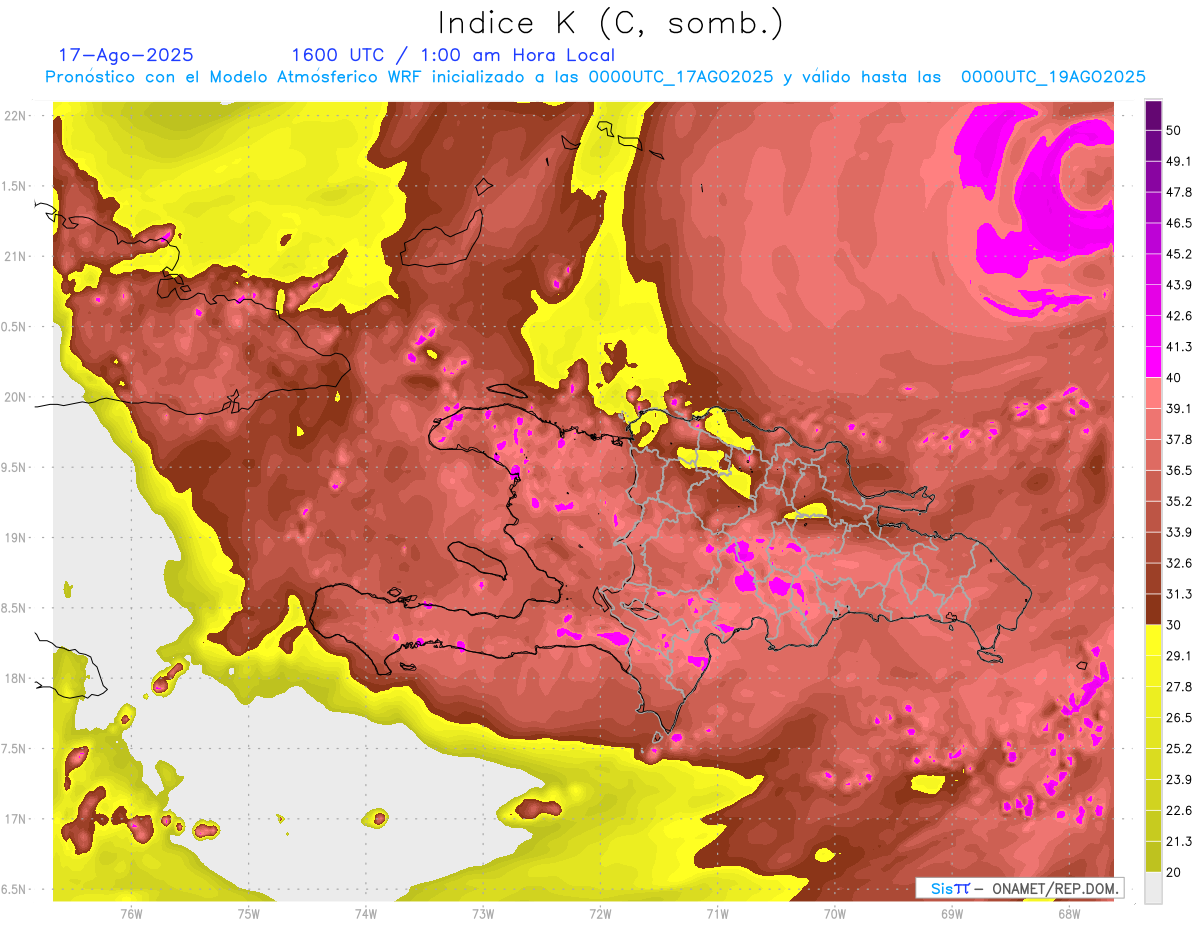Click the colorbar value "30"

click(1175, 625)
